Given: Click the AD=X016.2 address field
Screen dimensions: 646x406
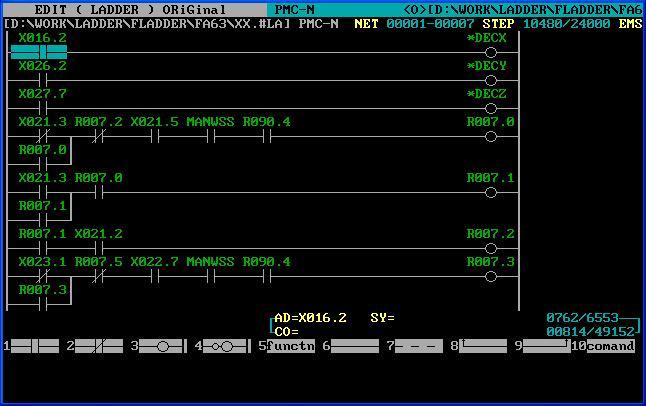Looking at the screenshot, I should click(x=311, y=318).
